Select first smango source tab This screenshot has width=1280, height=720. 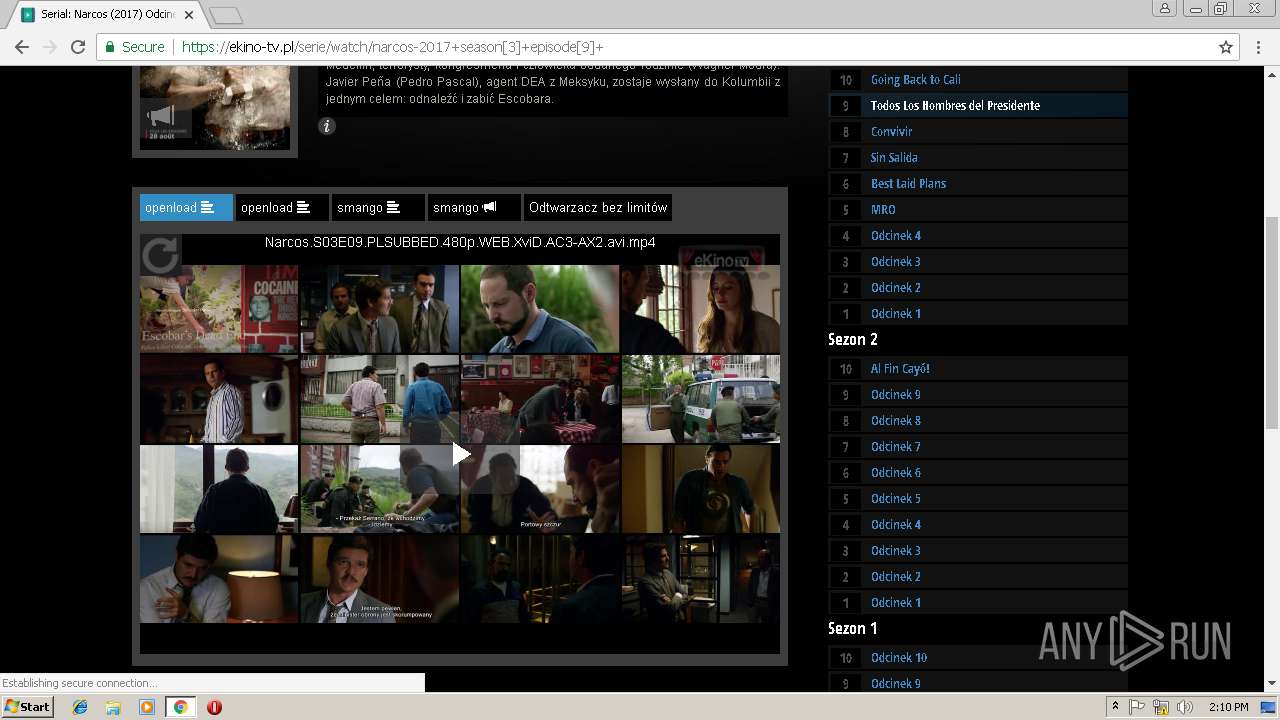click(x=378, y=207)
